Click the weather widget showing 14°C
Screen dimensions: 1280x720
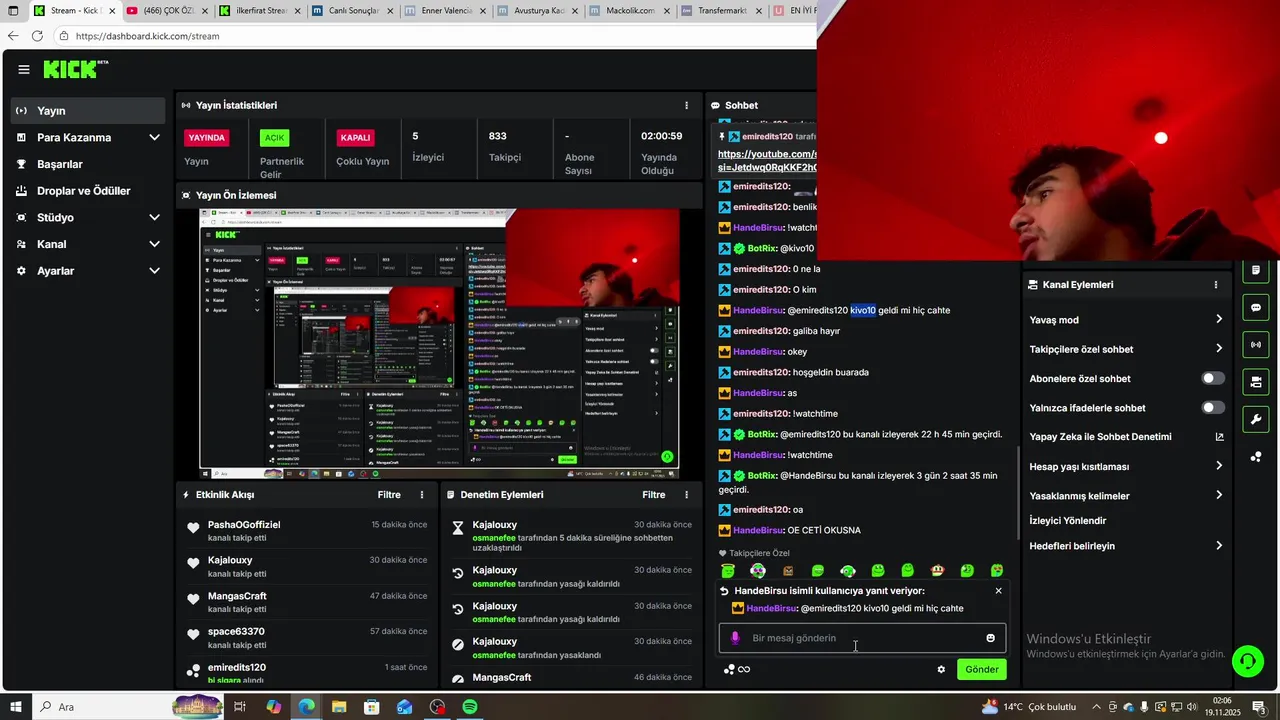click(x=1029, y=707)
